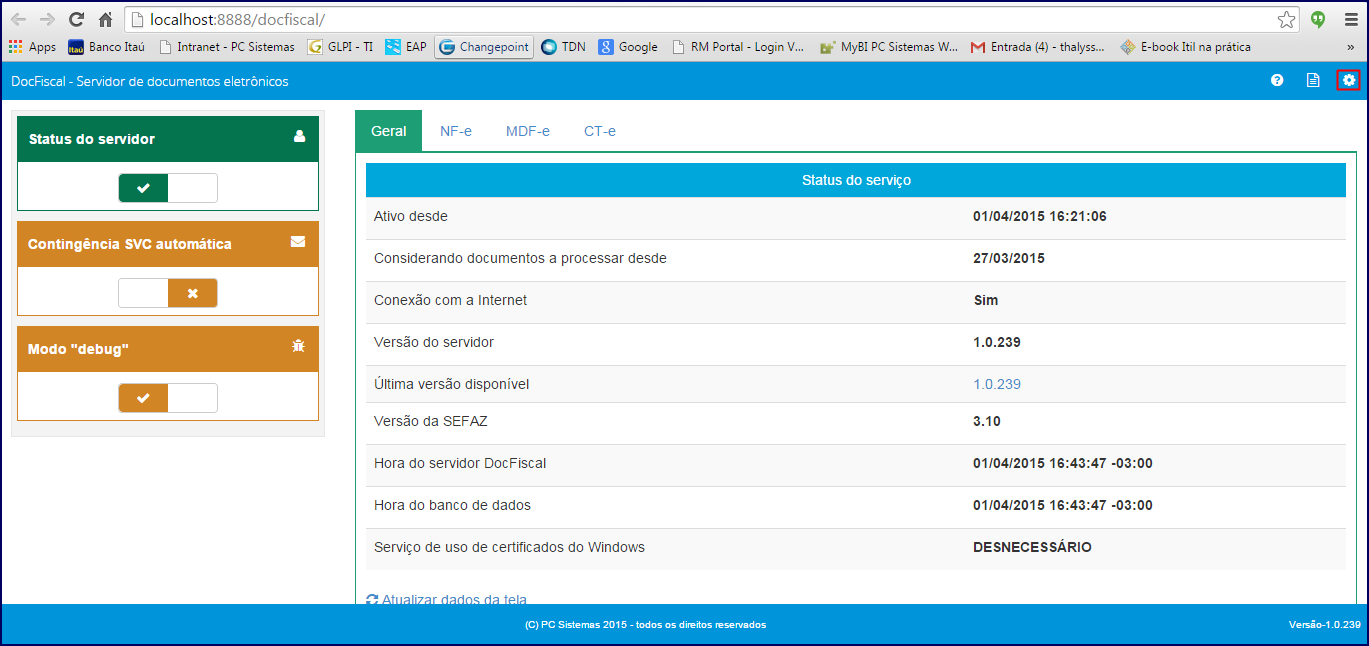
Task: Open the settings gear icon in header
Action: (1349, 80)
